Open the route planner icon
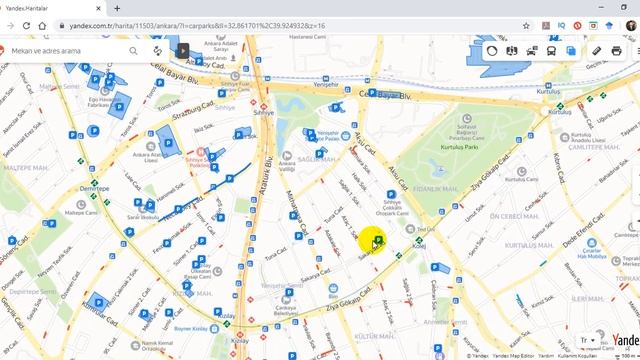Screen dimensions: 640x360 coord(158,51)
